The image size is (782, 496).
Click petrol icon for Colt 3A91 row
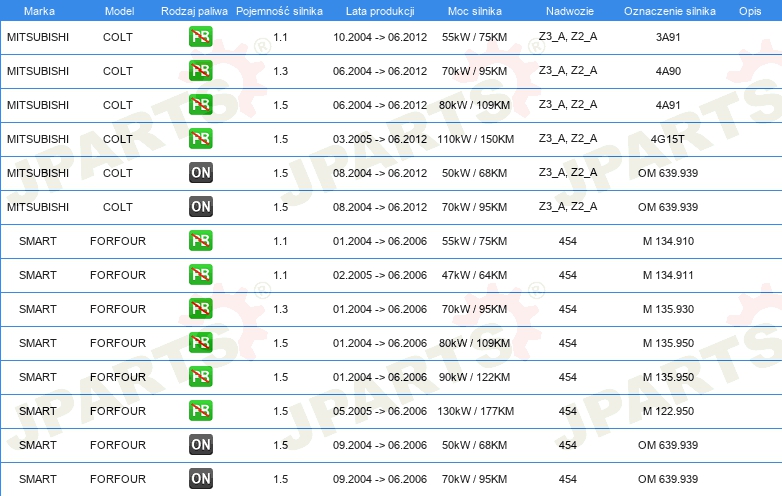pos(200,37)
